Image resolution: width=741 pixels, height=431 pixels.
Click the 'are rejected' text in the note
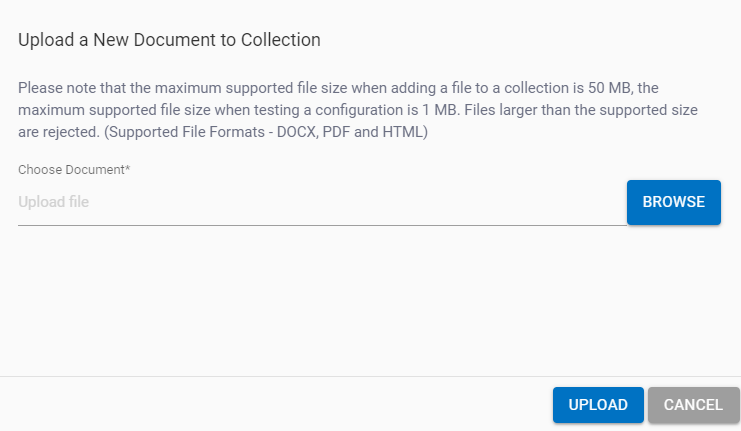57,132
